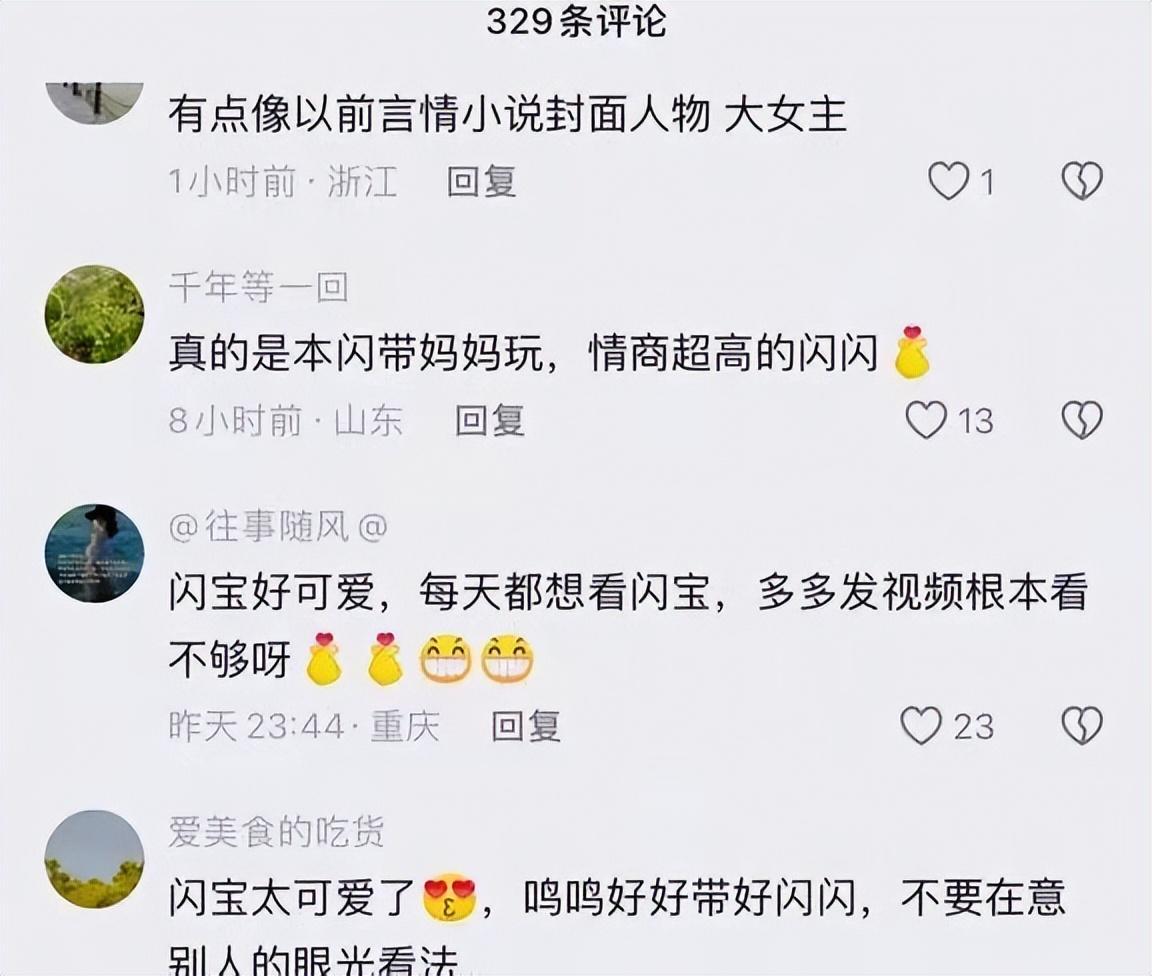The width and height of the screenshot is (1152, 976).
Task: Open username @往事随风@
Action: [278, 526]
